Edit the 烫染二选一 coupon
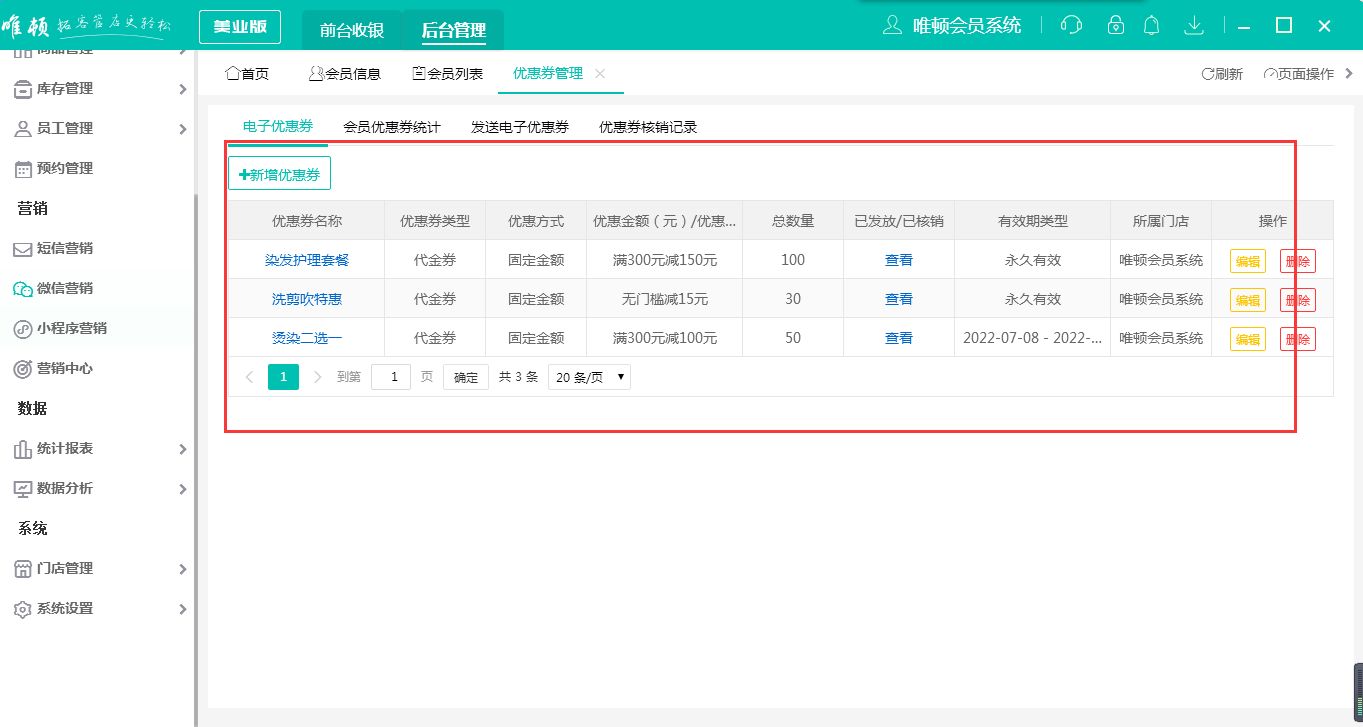This screenshot has width=1363, height=727. click(1247, 339)
